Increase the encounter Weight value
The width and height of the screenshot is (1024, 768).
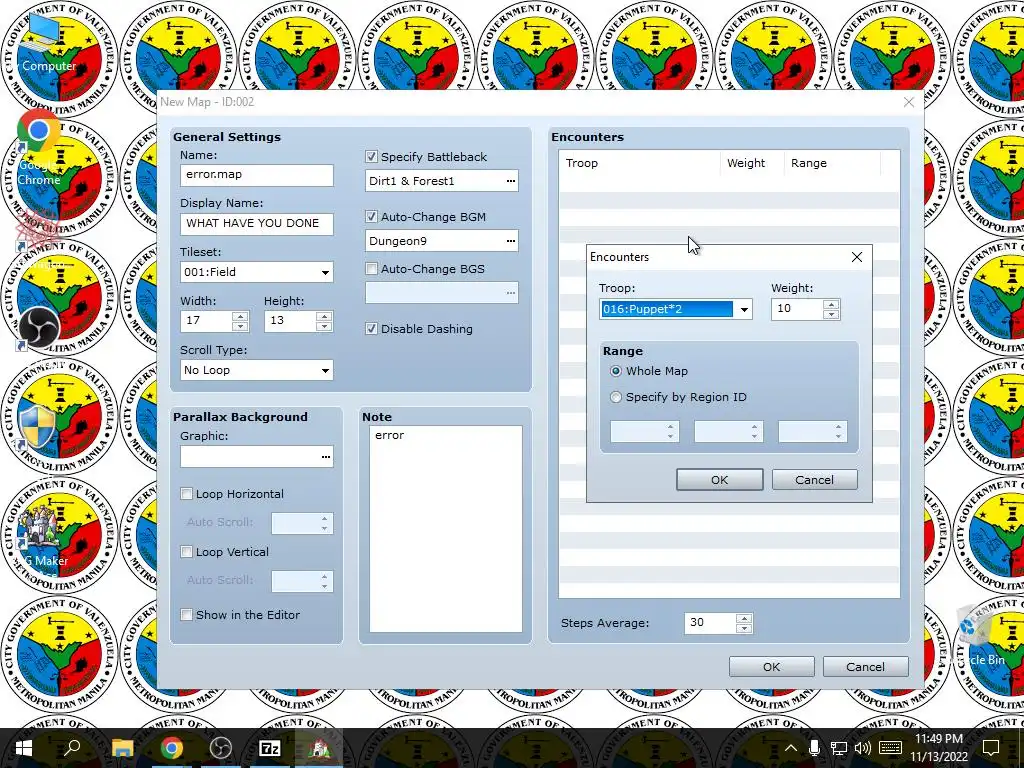(x=831, y=304)
